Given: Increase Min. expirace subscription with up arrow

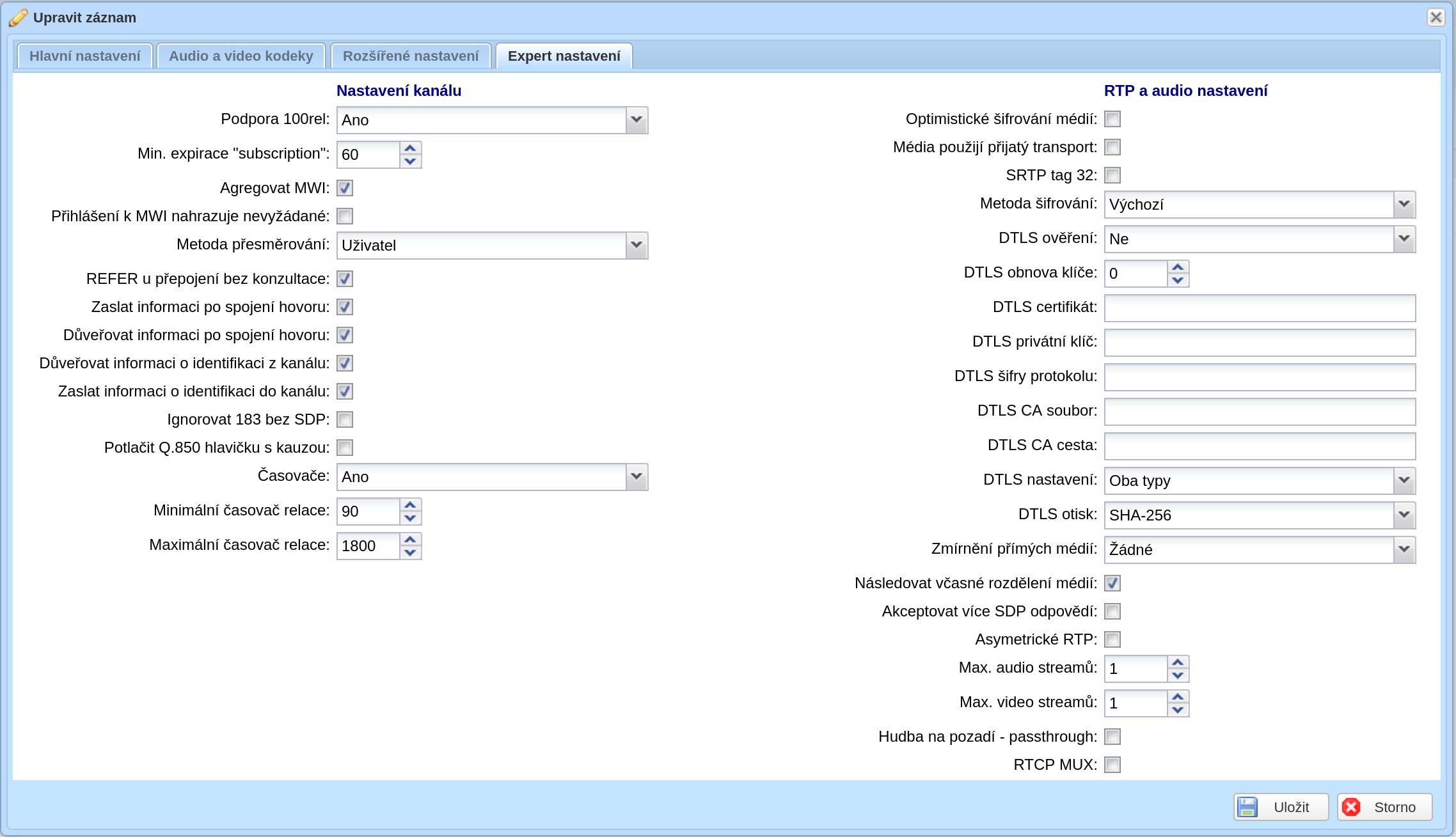Looking at the screenshot, I should point(410,148).
